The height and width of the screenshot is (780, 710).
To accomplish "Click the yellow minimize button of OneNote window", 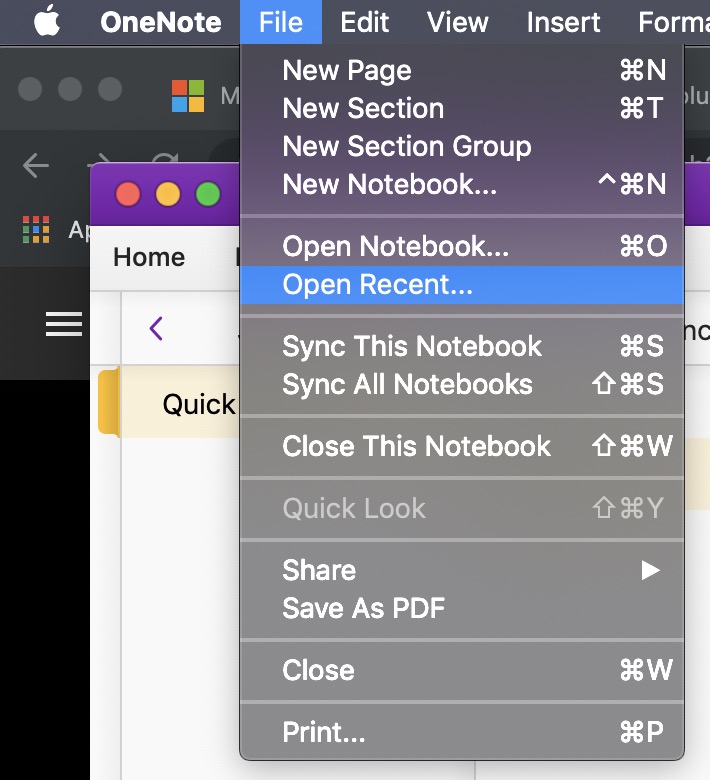I will point(168,194).
